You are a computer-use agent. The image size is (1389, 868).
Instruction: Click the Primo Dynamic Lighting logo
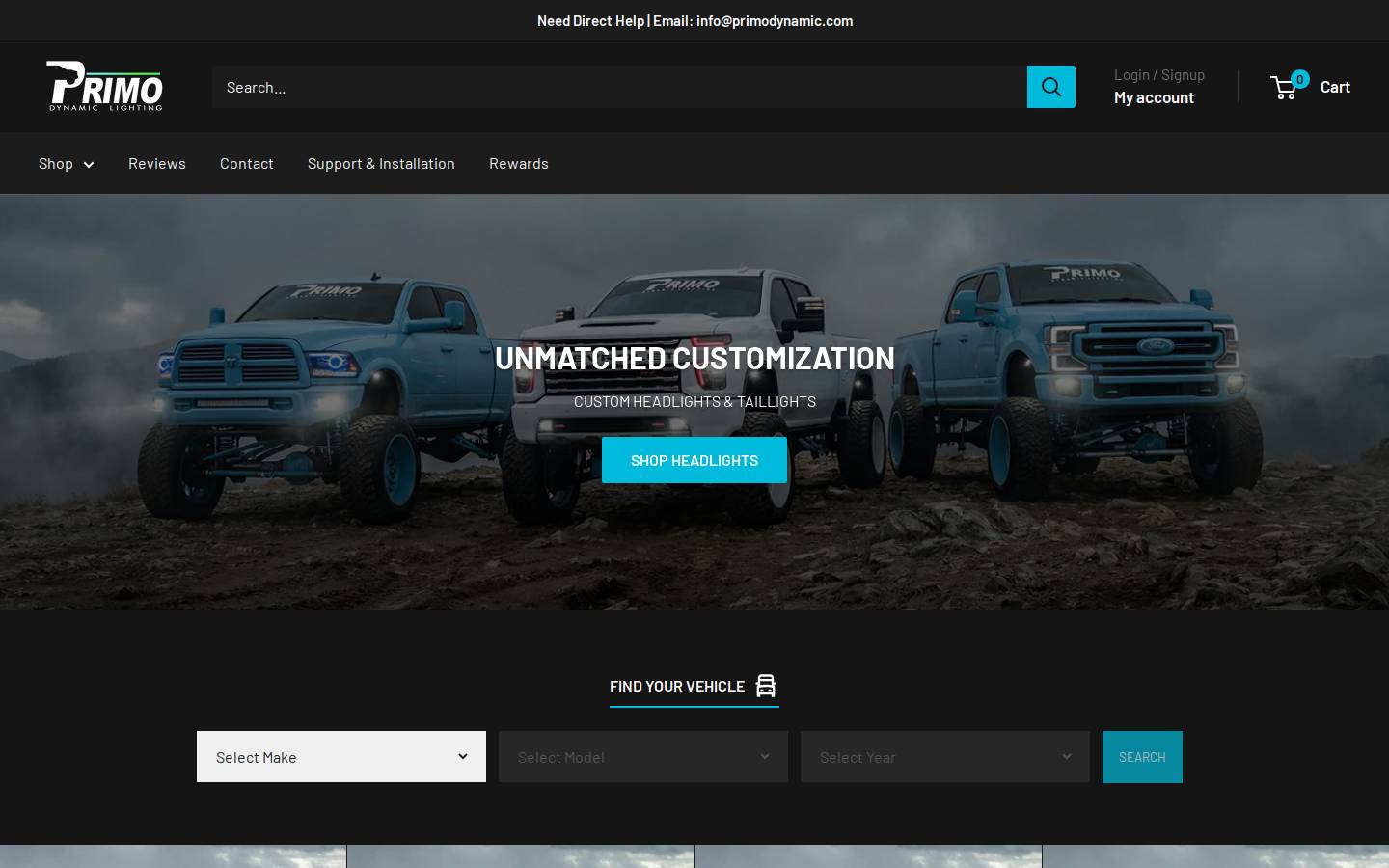(105, 86)
